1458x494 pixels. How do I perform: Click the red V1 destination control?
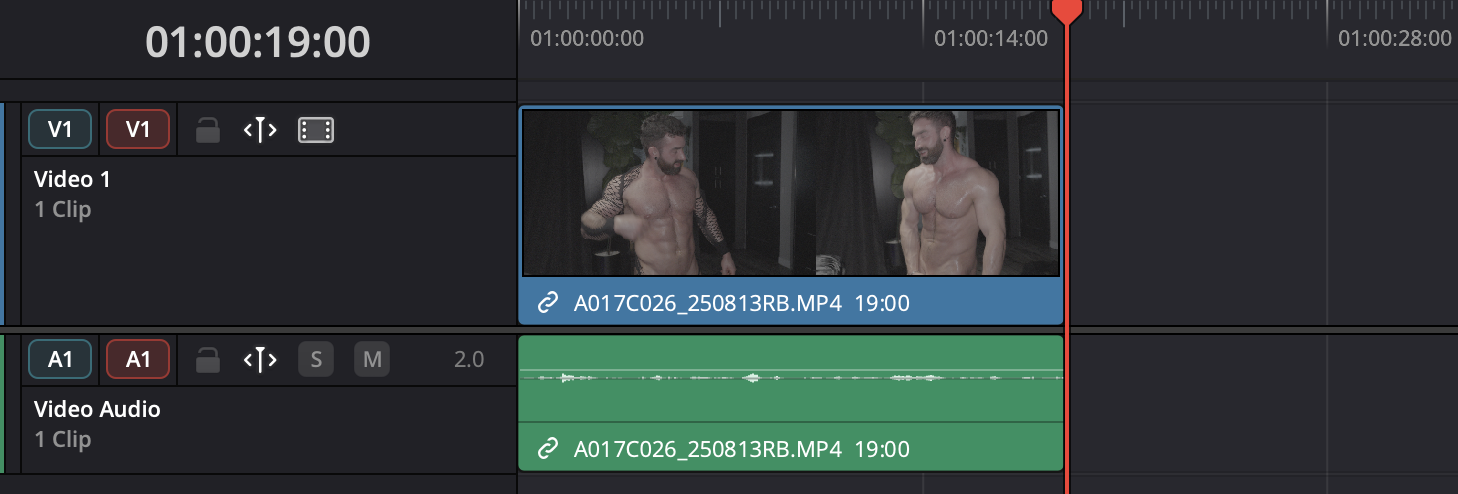tap(138, 129)
